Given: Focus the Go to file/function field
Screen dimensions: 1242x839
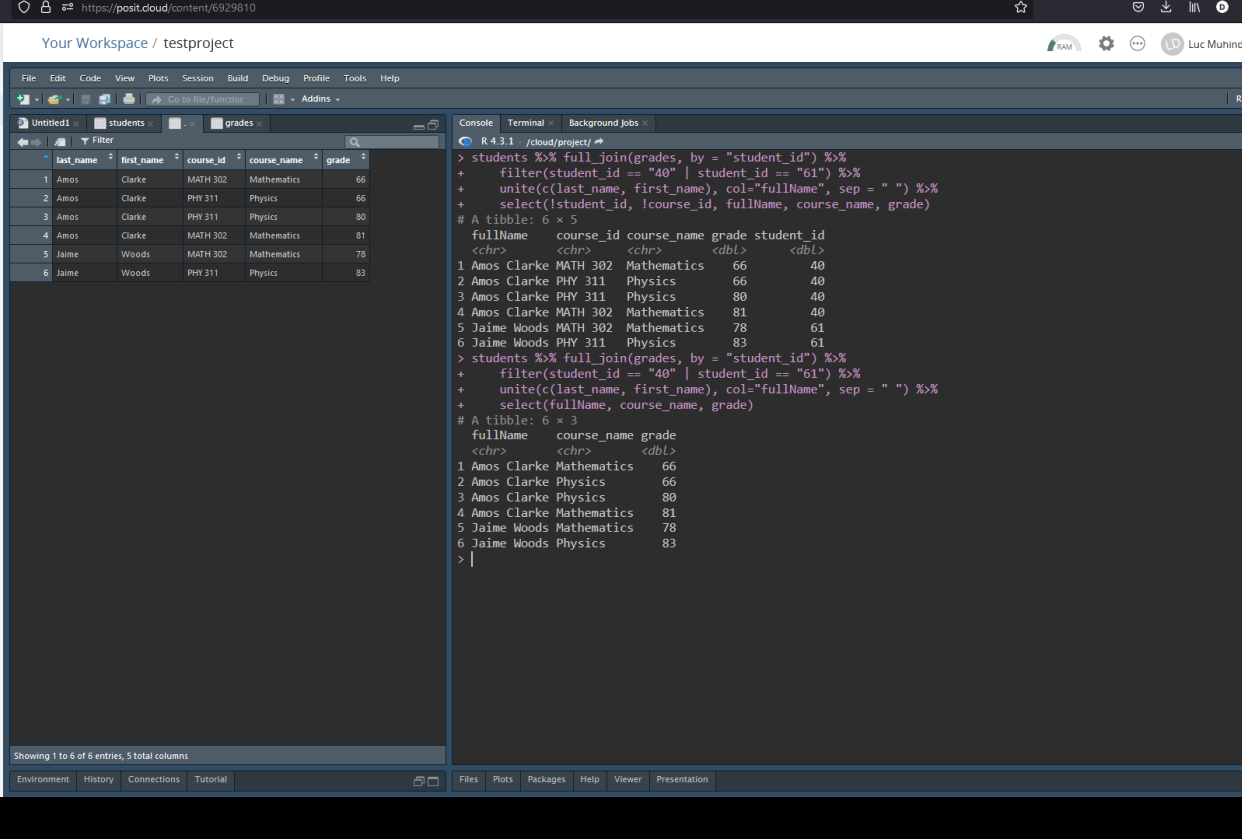Looking at the screenshot, I should pos(203,99).
